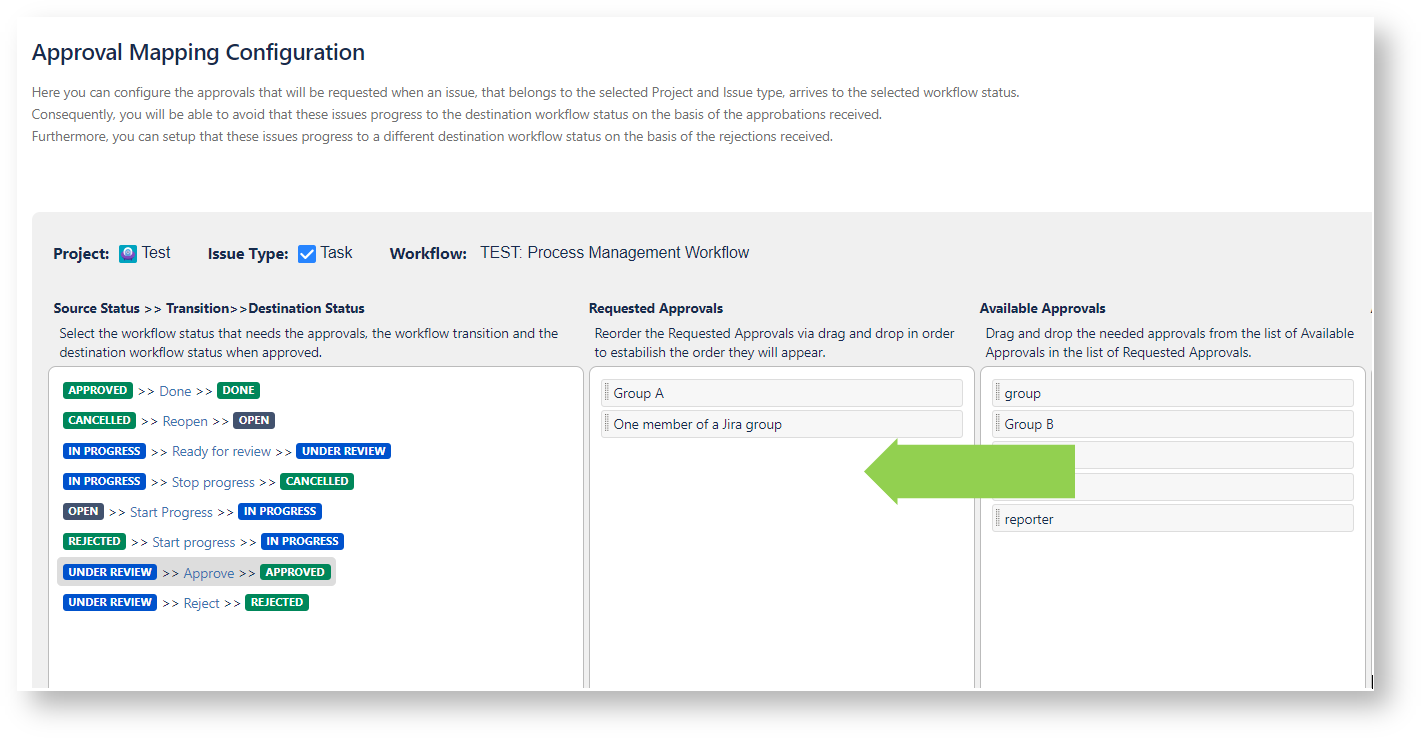Viewport: 1422px width, 739px height.
Task: Click drag handle of One member item
Action: point(607,424)
